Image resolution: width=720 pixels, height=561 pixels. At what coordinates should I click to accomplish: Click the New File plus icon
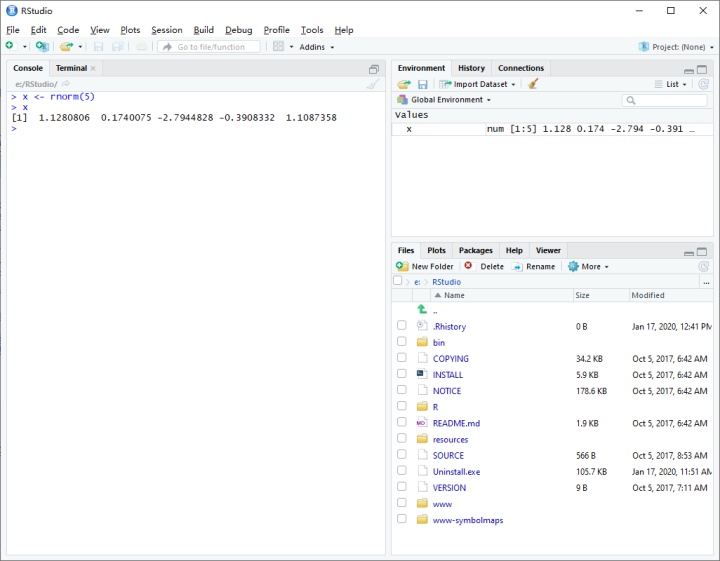click(10, 46)
